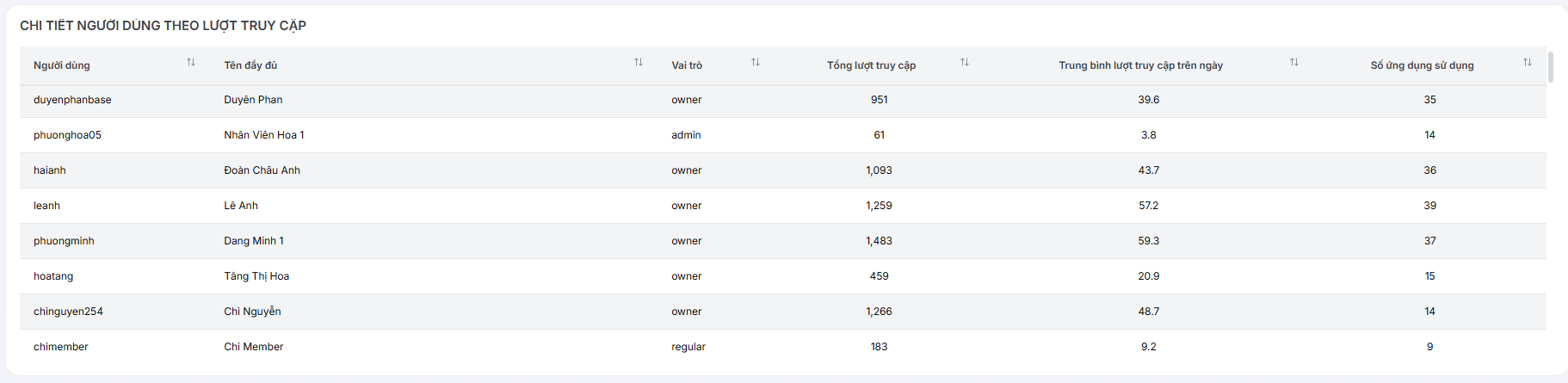The image size is (1568, 383).
Task: Sort by Số ứng dụng sử dụng icon
Action: [1528, 62]
